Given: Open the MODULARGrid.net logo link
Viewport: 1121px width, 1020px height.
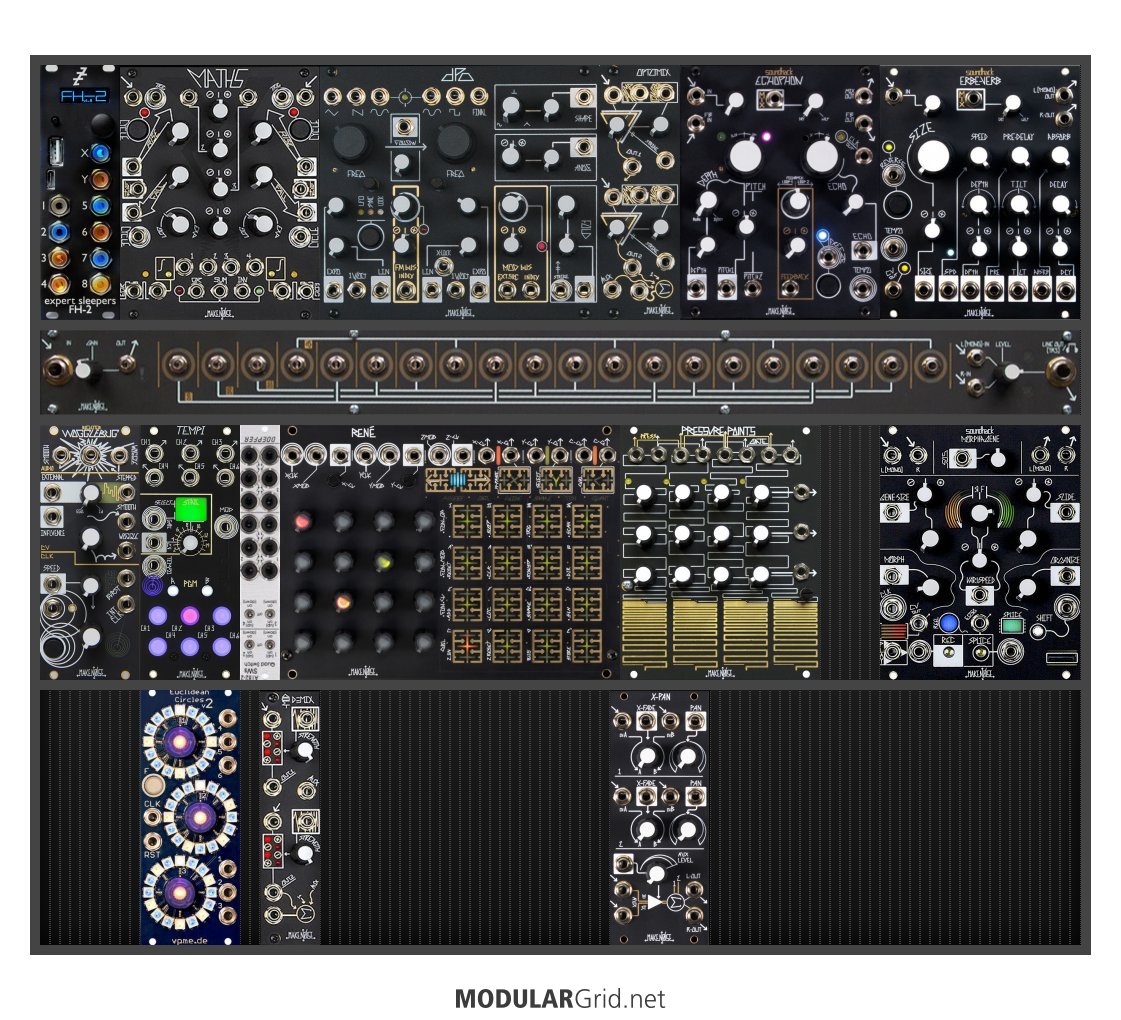Looking at the screenshot, I should pyautogui.click(x=560, y=999).
